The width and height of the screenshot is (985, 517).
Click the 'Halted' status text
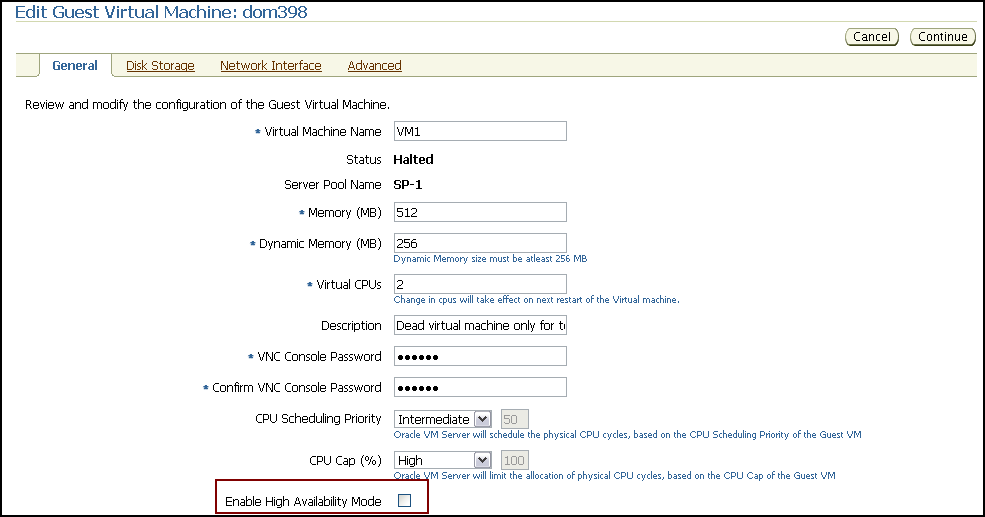click(413, 160)
